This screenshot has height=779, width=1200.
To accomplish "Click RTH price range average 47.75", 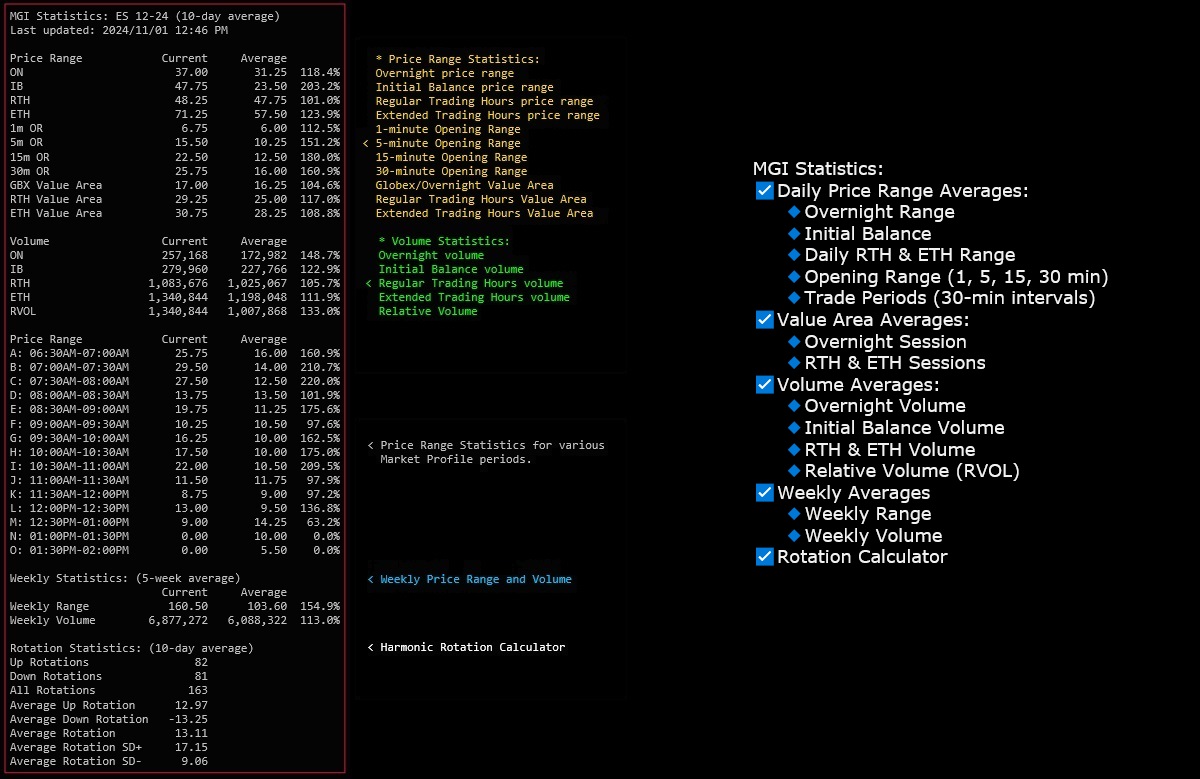I will [x=270, y=100].
